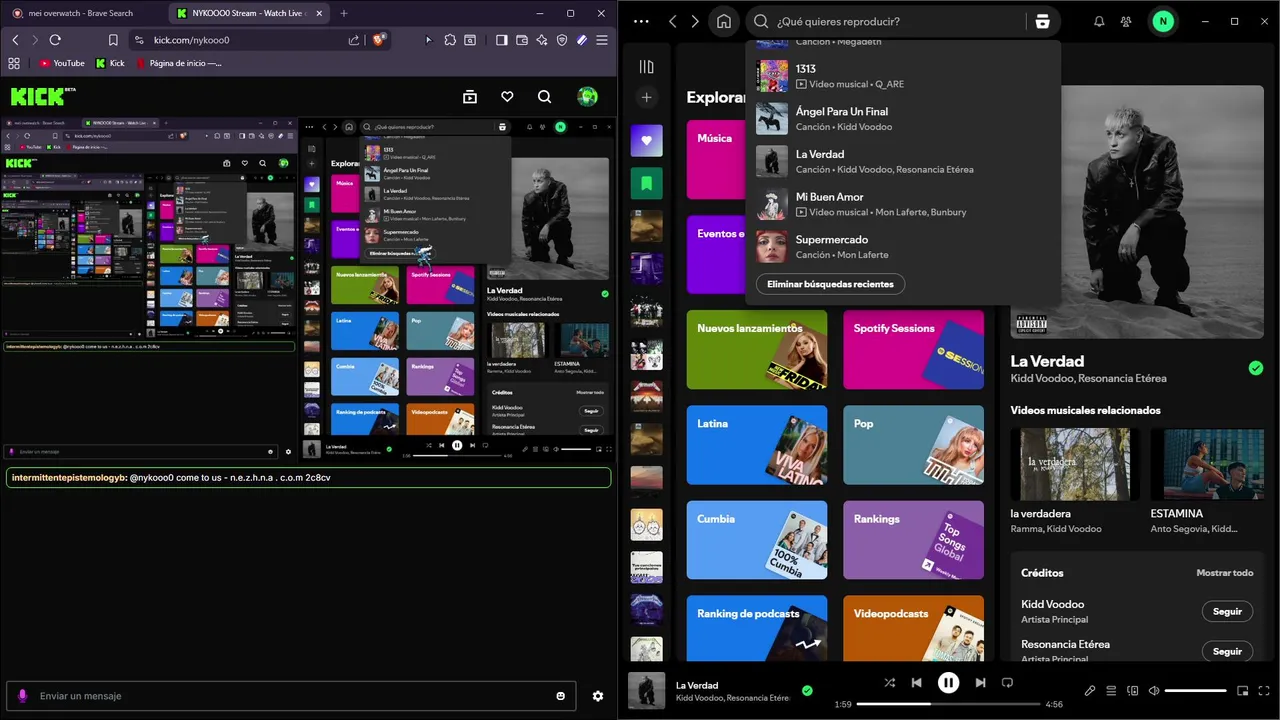The width and height of the screenshot is (1280, 720).
Task: Open YouTube bookmark
Action: [62, 63]
